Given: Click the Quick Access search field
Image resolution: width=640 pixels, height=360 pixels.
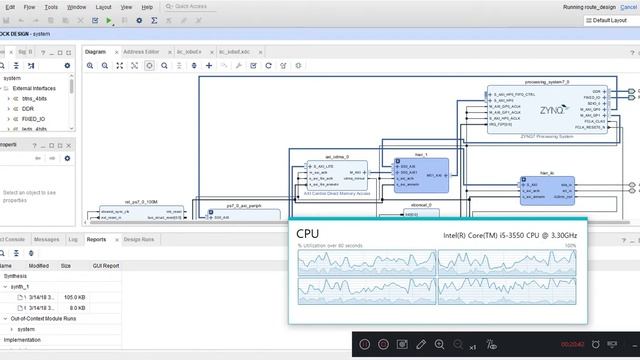Looking at the screenshot, I should (x=191, y=6).
